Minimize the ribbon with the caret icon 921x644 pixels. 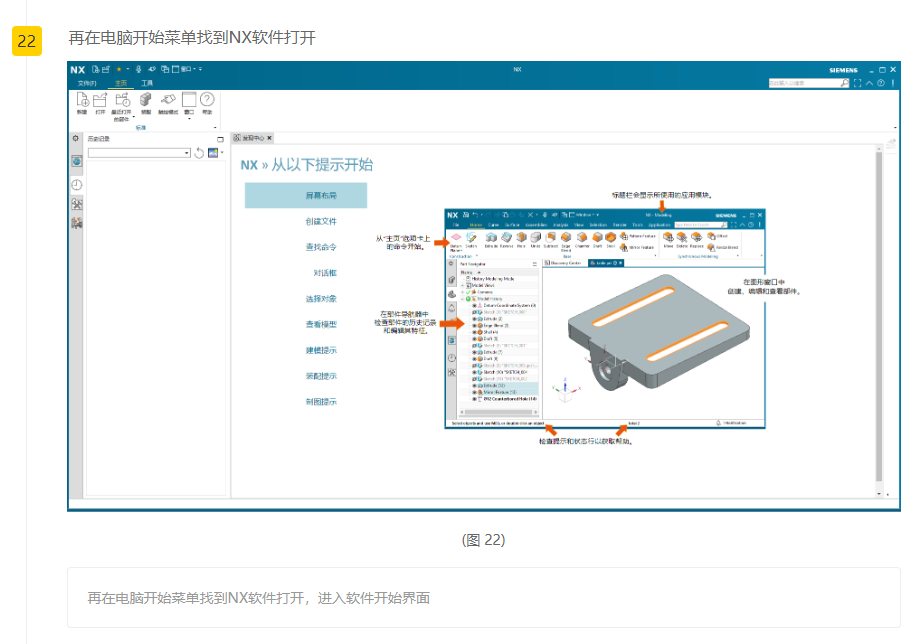click(x=869, y=83)
